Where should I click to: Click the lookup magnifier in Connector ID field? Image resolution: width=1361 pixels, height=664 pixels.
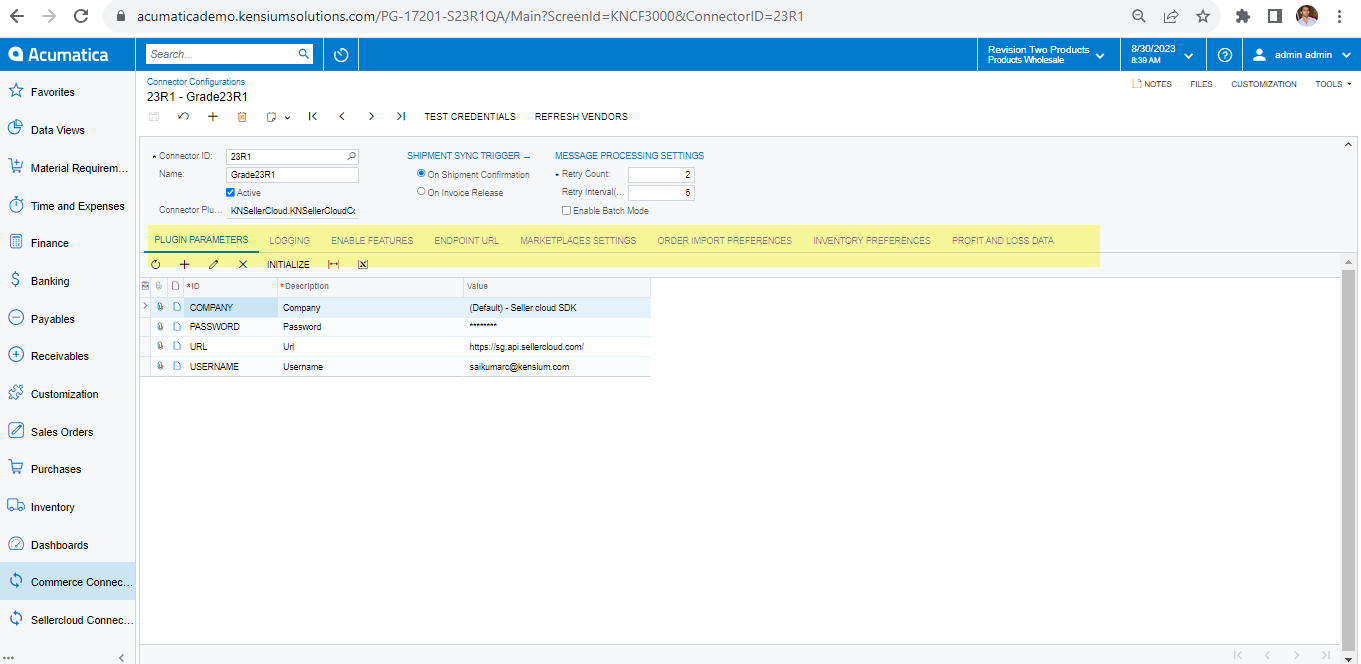[351, 156]
